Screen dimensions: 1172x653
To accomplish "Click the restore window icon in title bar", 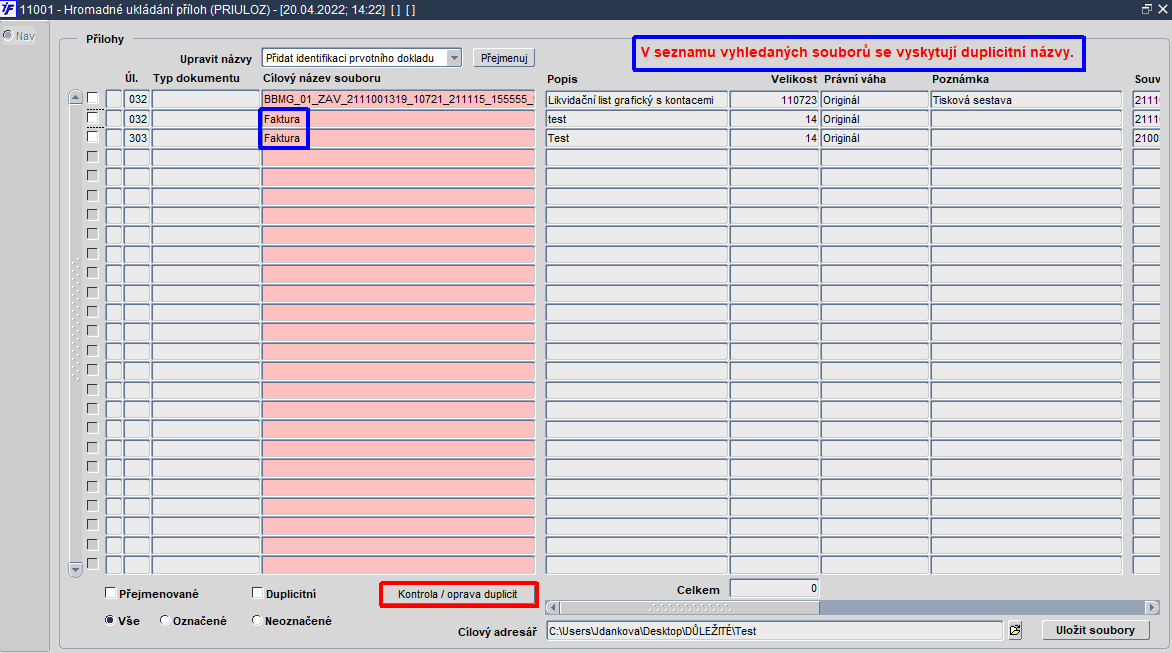I will coord(1147,9).
